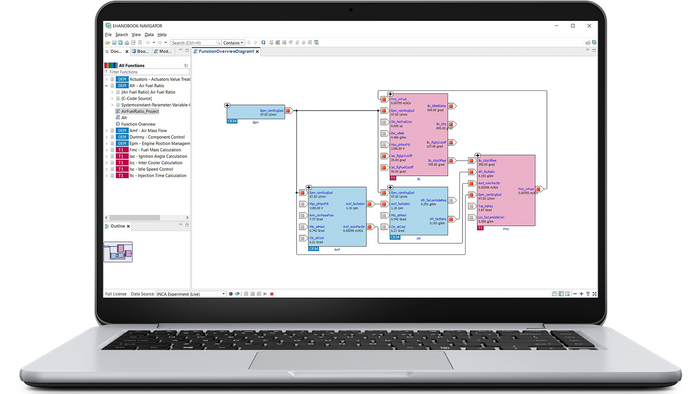Minimize the left navigation panel

[x=181, y=51]
